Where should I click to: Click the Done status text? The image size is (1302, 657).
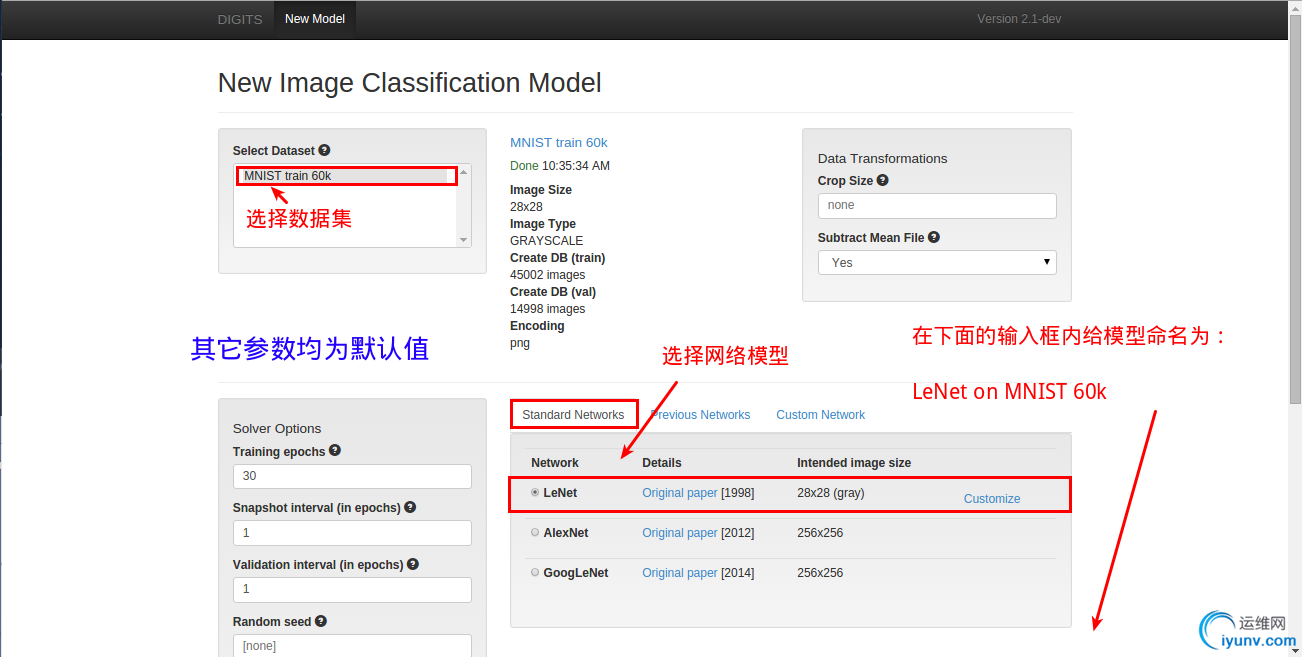tap(524, 166)
